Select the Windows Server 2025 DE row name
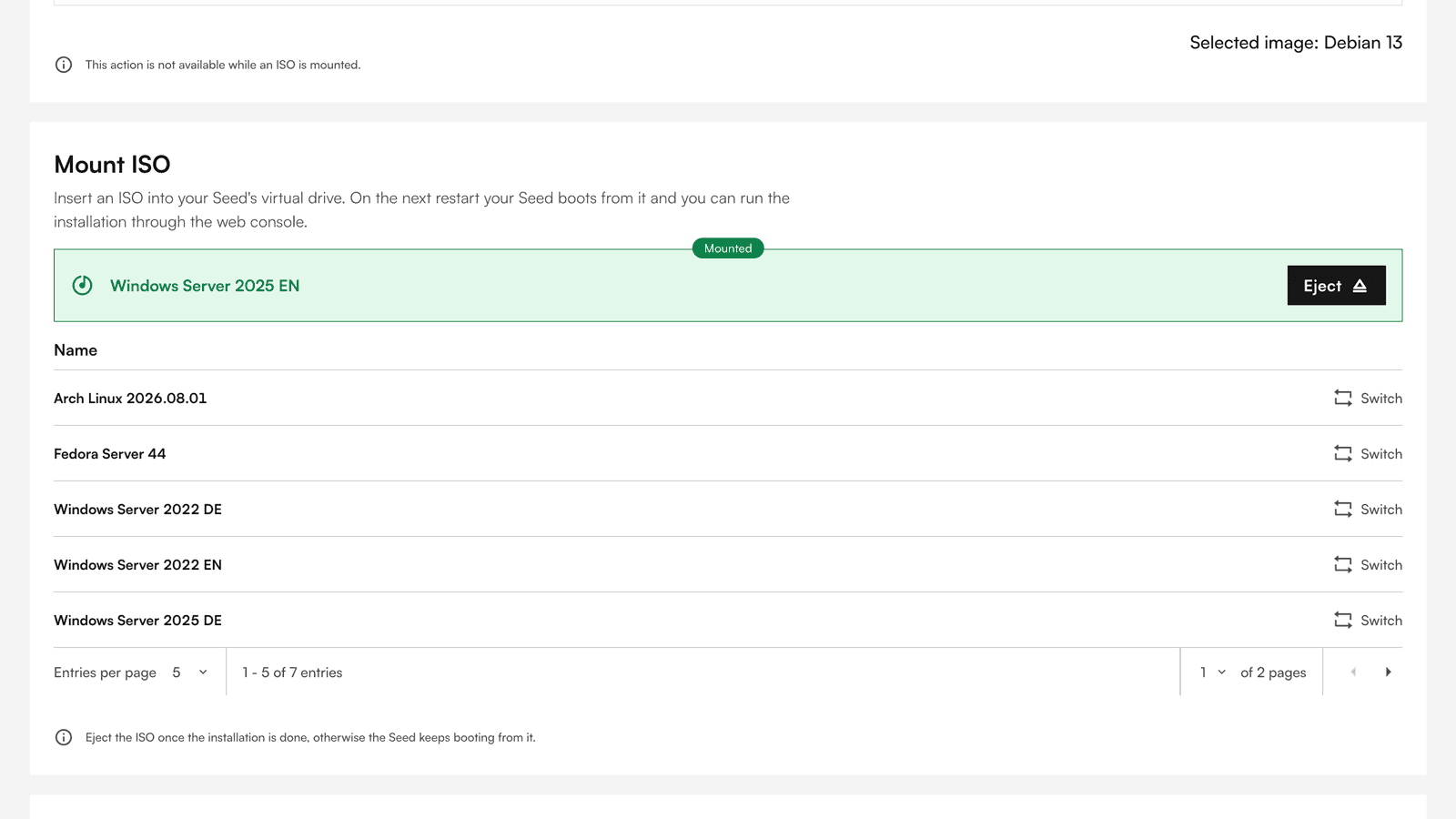The image size is (1456, 819). pos(137,620)
